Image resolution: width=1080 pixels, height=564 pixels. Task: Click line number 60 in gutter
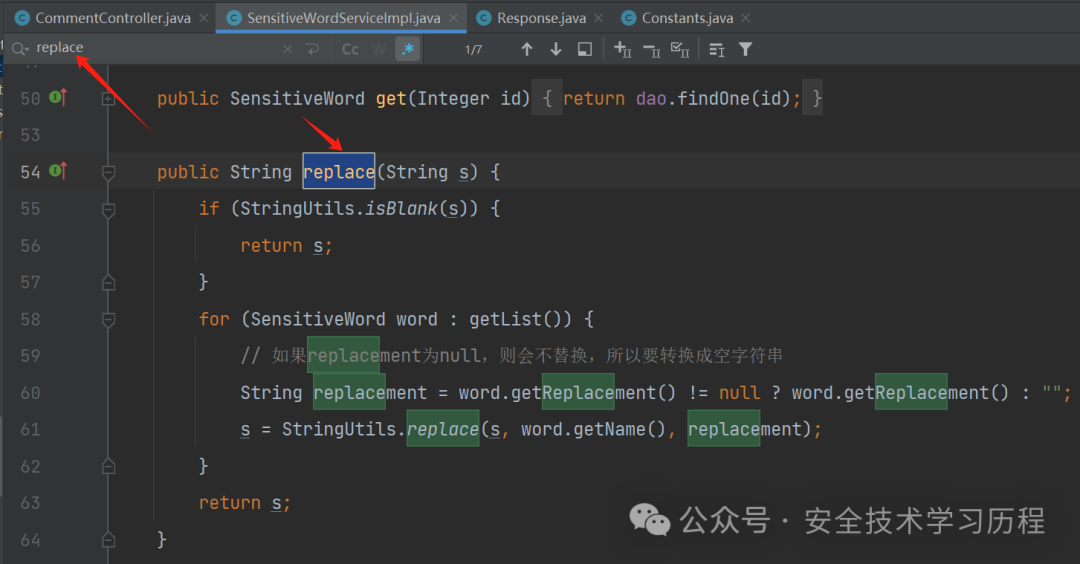coord(30,393)
